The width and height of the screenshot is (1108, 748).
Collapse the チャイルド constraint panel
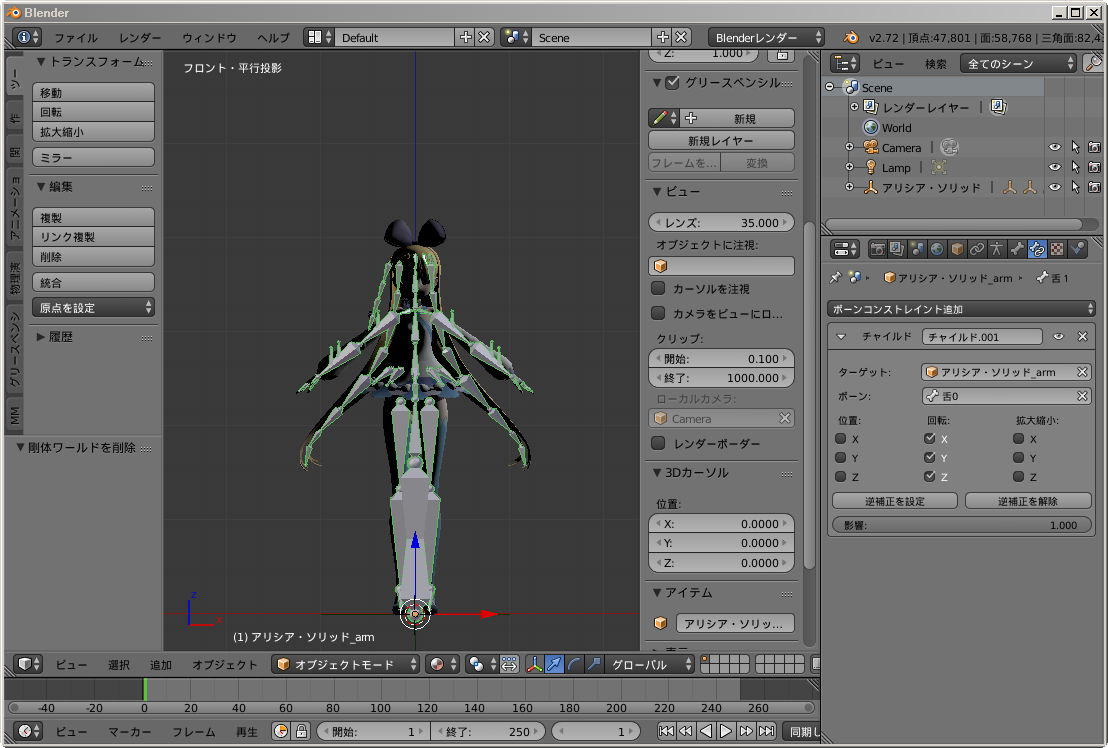click(x=841, y=336)
